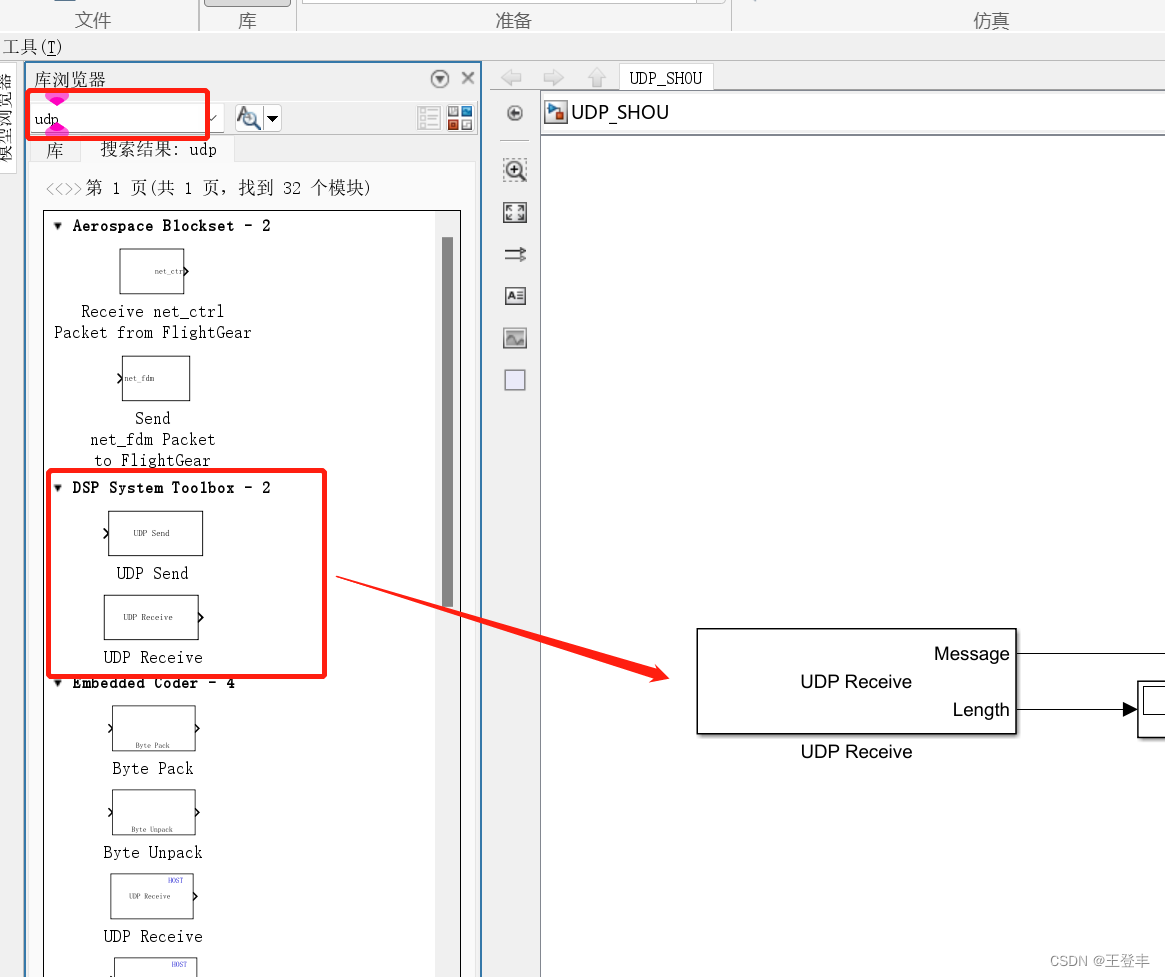Select the UDP Send block in search results
1165x977 pixels.
154,533
